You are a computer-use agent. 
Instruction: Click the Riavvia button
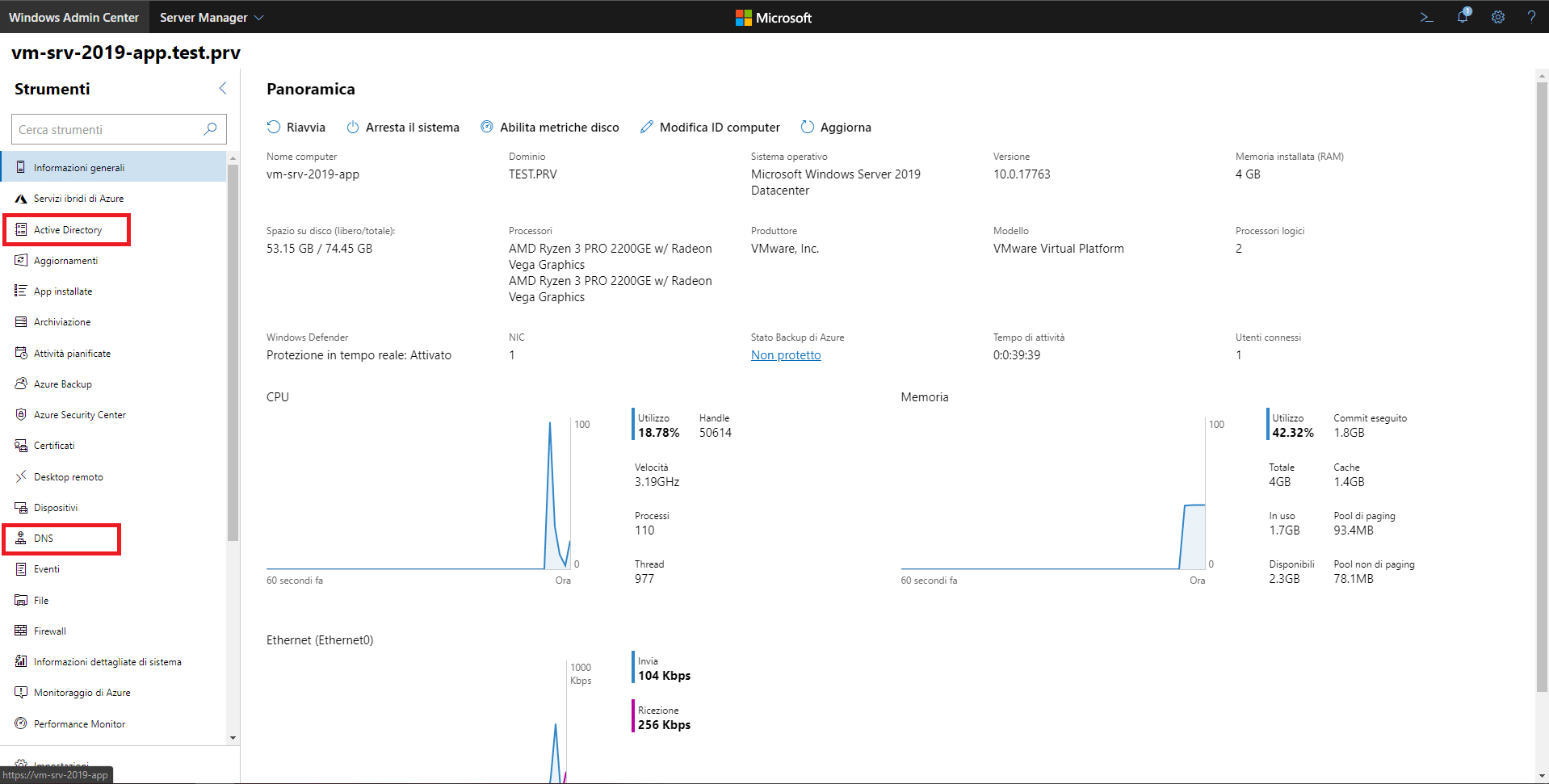[x=296, y=128]
